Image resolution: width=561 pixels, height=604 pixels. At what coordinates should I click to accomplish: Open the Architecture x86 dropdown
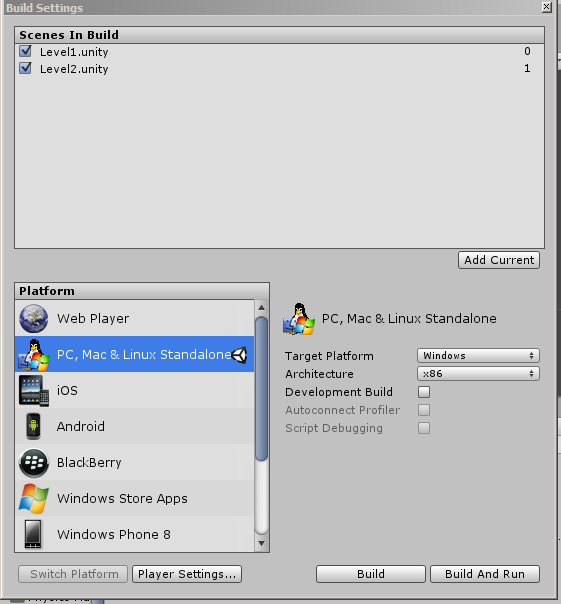(x=478, y=374)
